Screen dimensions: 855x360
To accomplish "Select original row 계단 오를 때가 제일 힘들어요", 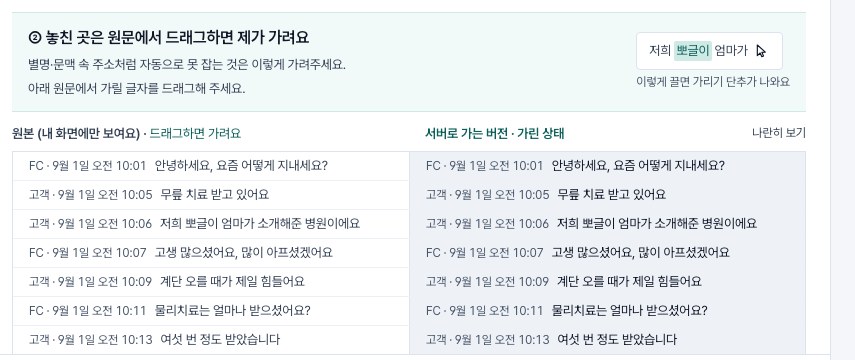I will tap(210, 281).
